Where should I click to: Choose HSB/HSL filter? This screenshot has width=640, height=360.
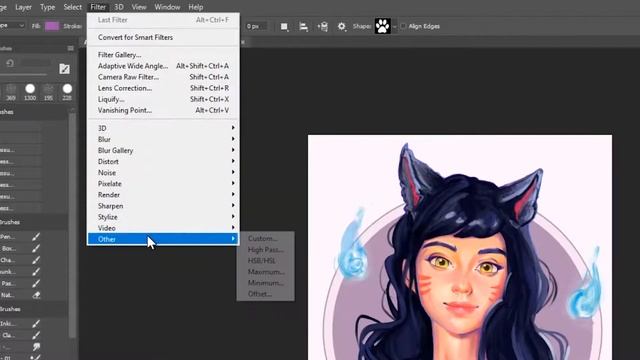(x=265, y=260)
